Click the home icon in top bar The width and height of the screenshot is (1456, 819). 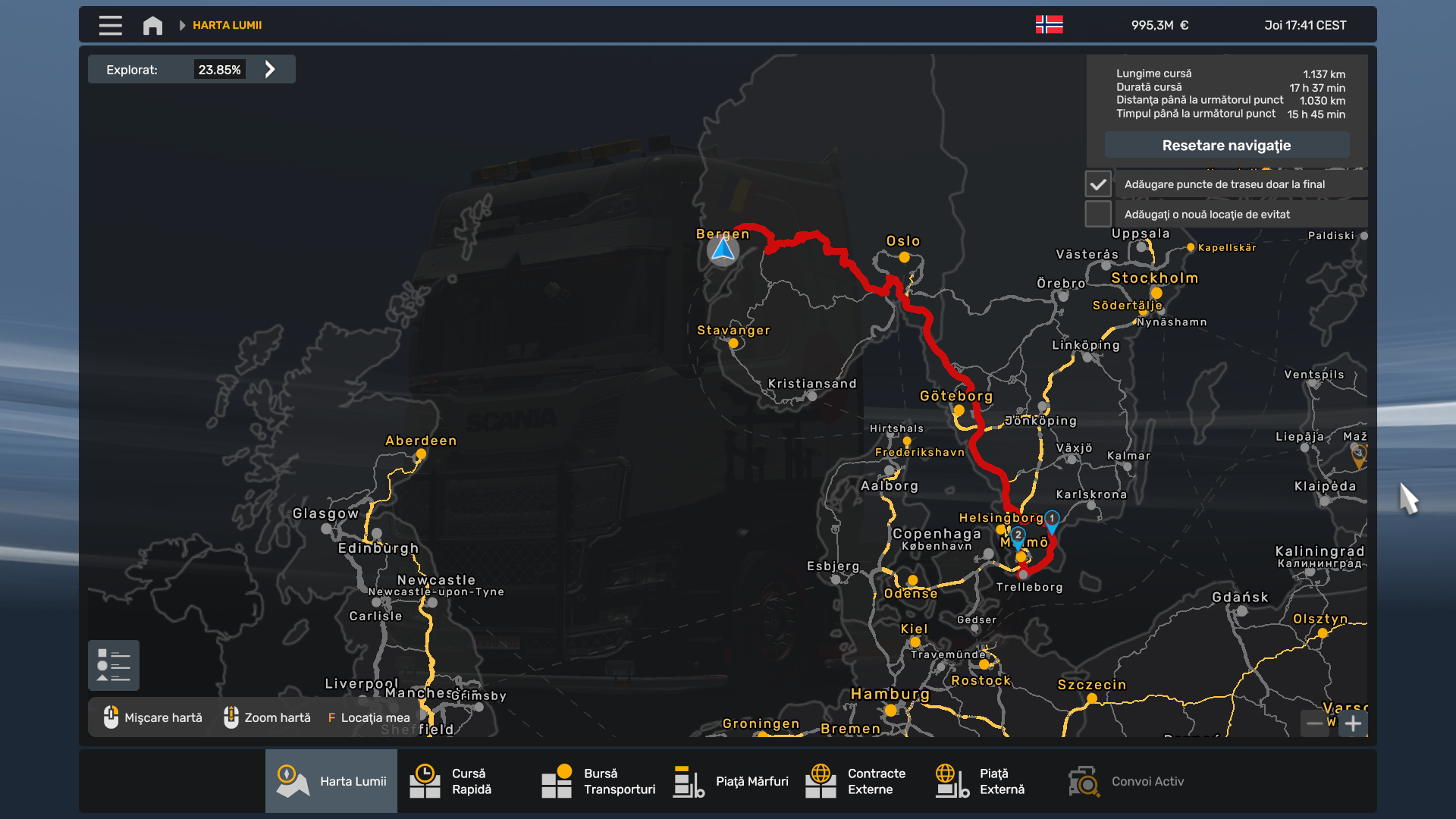(152, 26)
